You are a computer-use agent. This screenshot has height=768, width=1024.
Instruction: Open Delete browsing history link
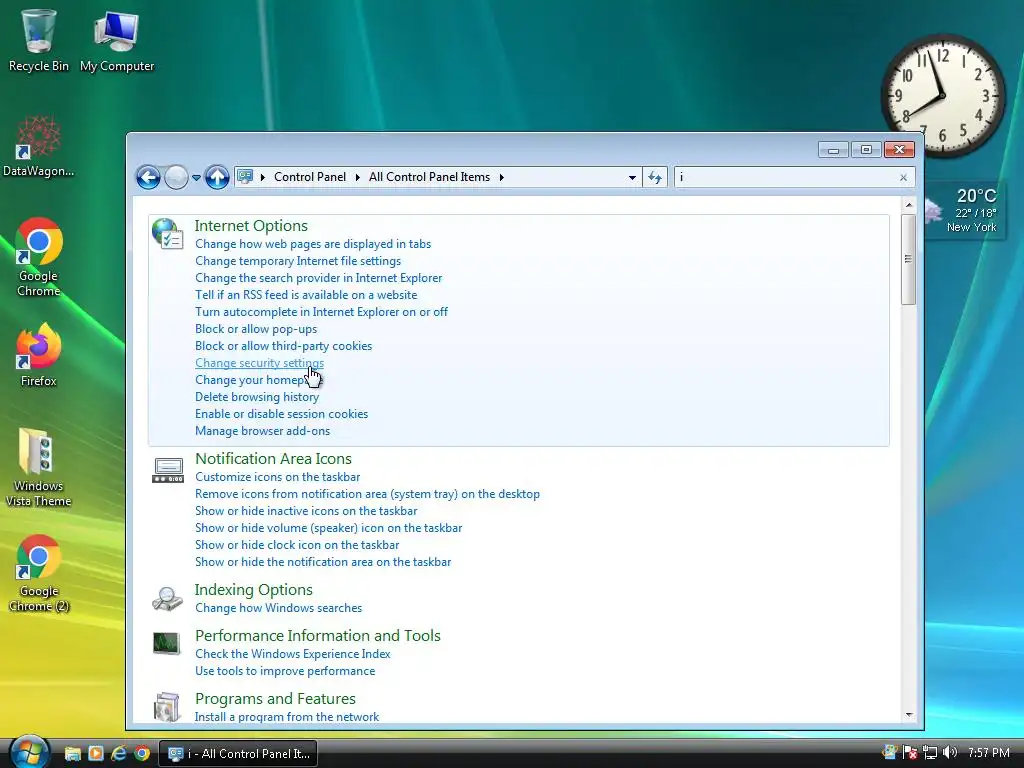point(257,397)
